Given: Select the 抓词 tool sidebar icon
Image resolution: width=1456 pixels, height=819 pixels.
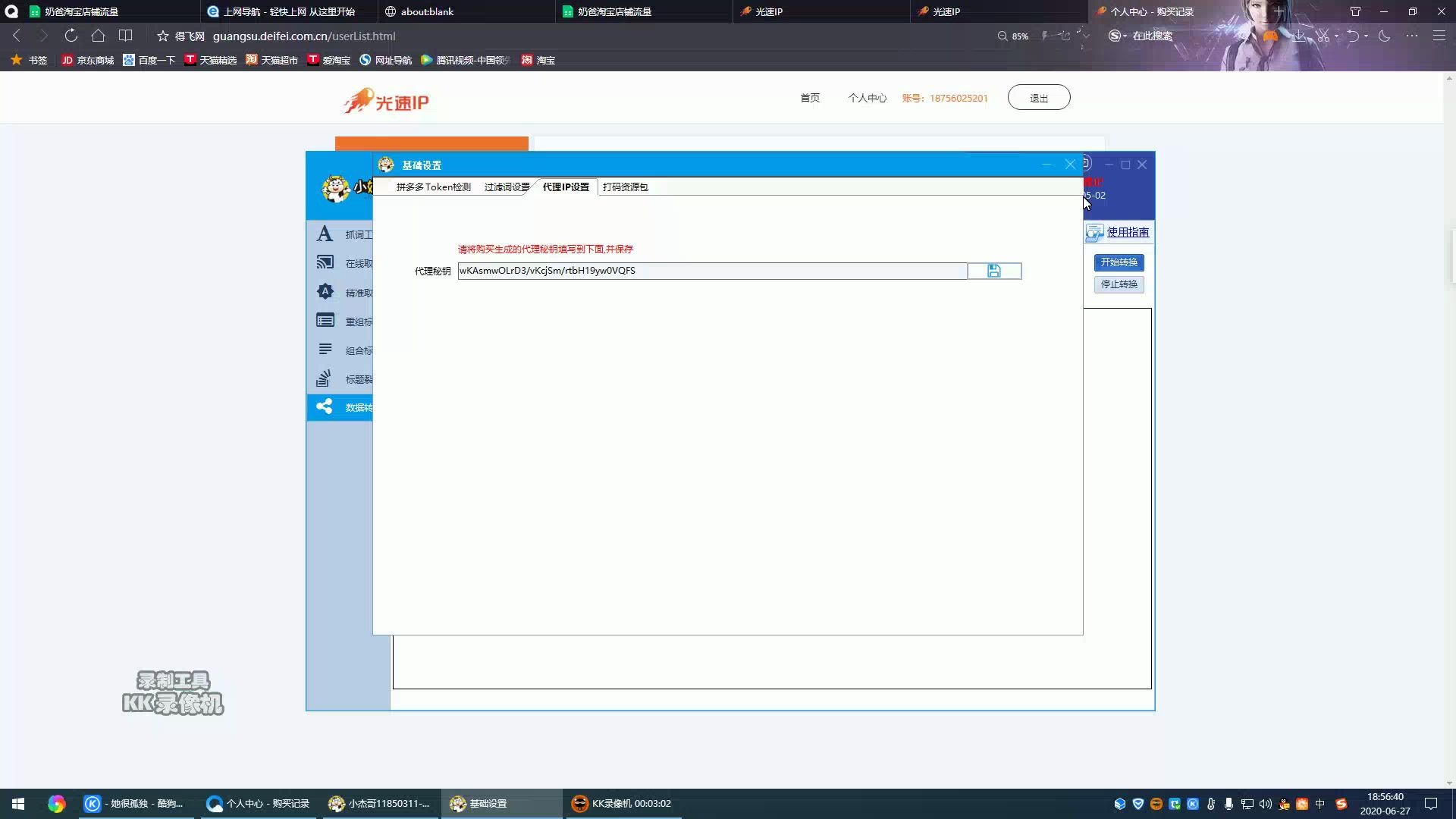Looking at the screenshot, I should point(325,234).
